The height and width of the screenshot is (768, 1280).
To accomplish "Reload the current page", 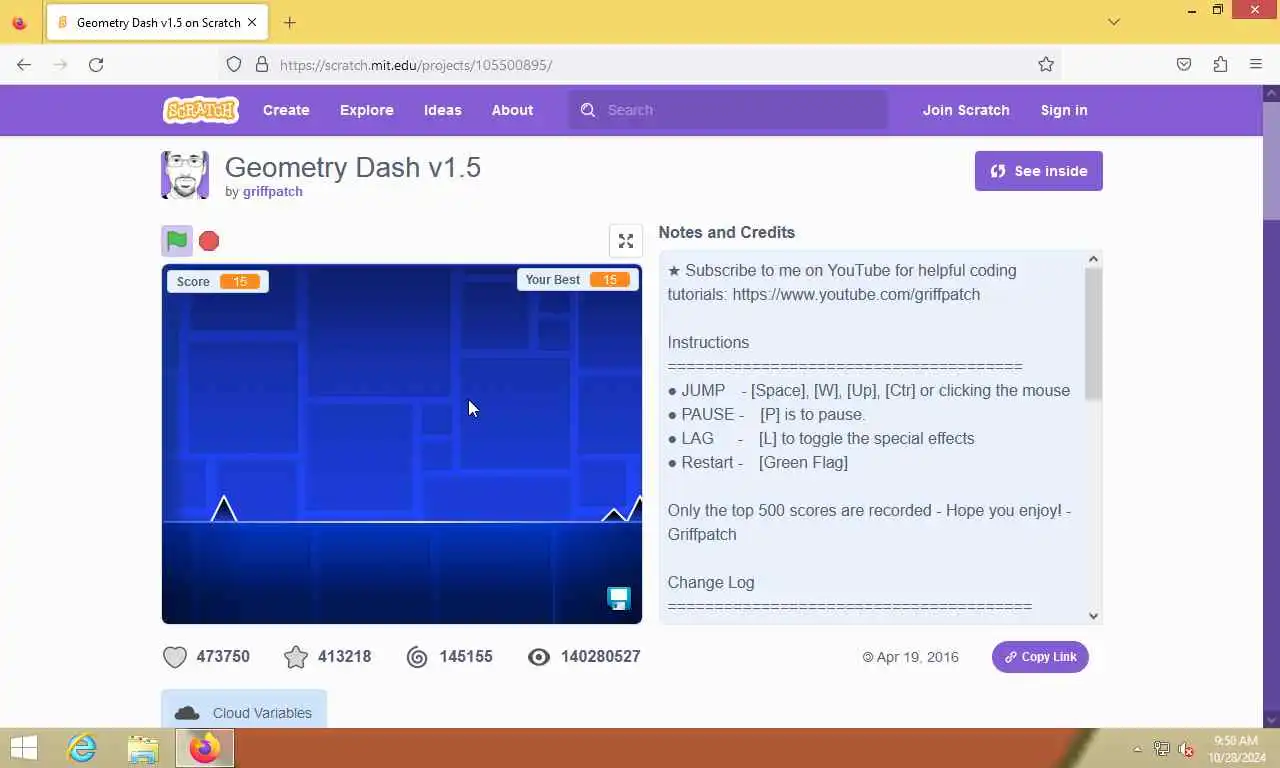I will click(96, 64).
